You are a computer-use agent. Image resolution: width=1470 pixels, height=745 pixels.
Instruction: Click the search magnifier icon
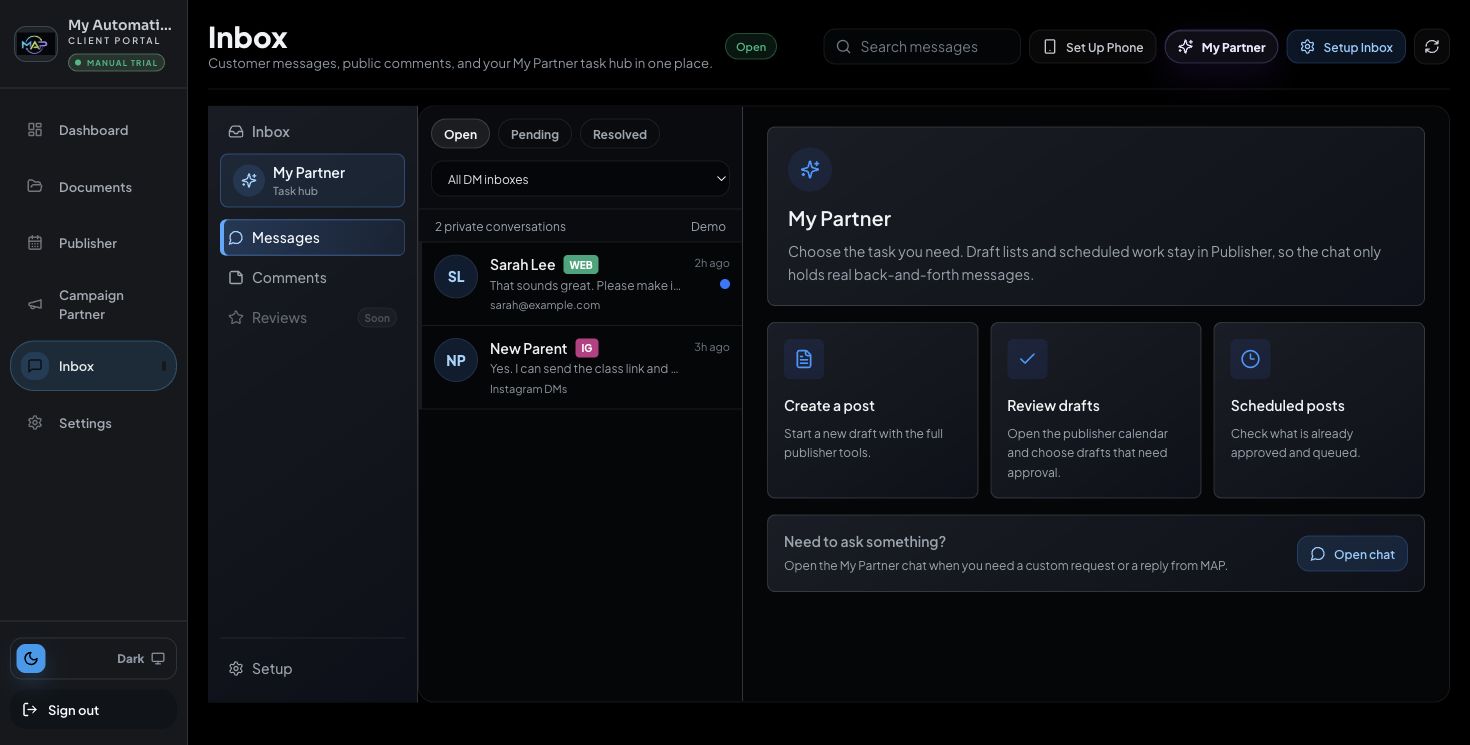point(844,47)
